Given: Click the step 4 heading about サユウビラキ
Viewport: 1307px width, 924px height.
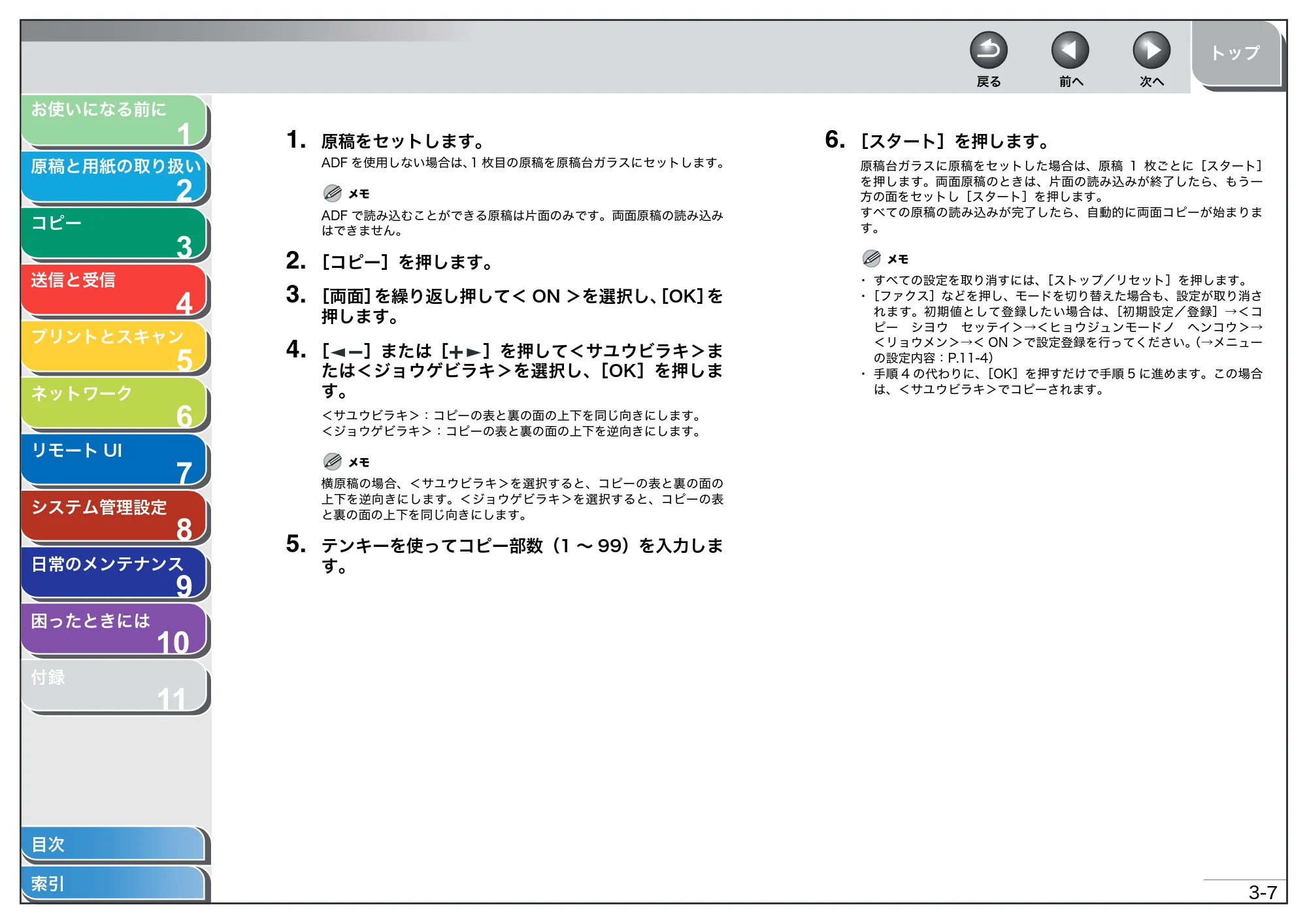Looking at the screenshot, I should coord(522,371).
